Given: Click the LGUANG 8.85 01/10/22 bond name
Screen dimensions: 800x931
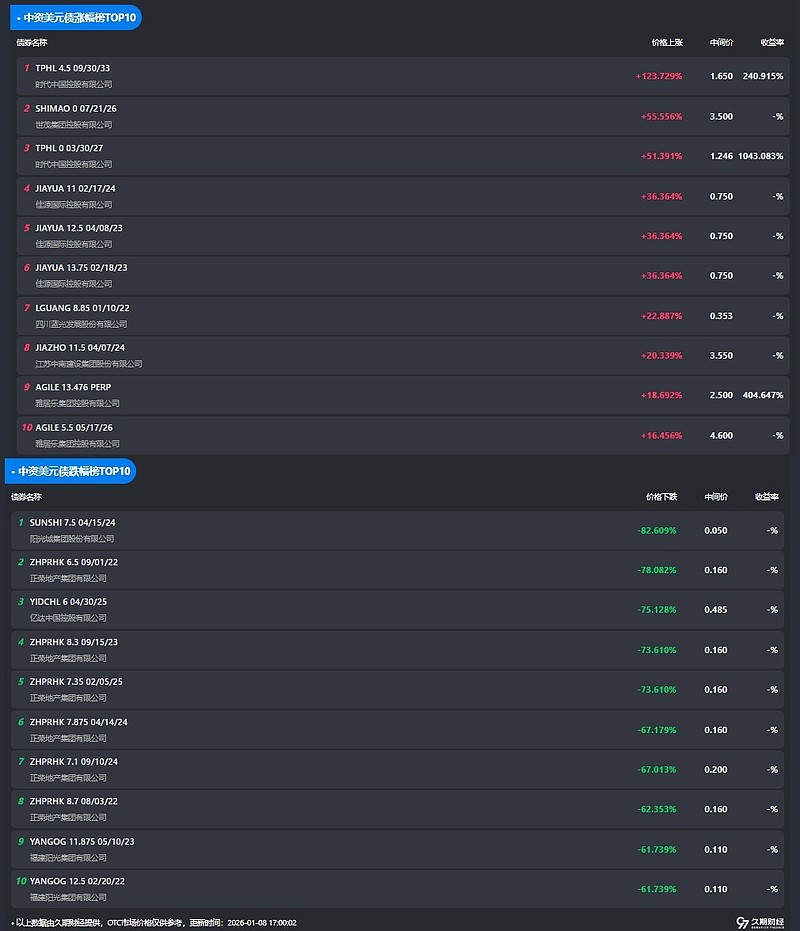Looking at the screenshot, I should point(82,308).
